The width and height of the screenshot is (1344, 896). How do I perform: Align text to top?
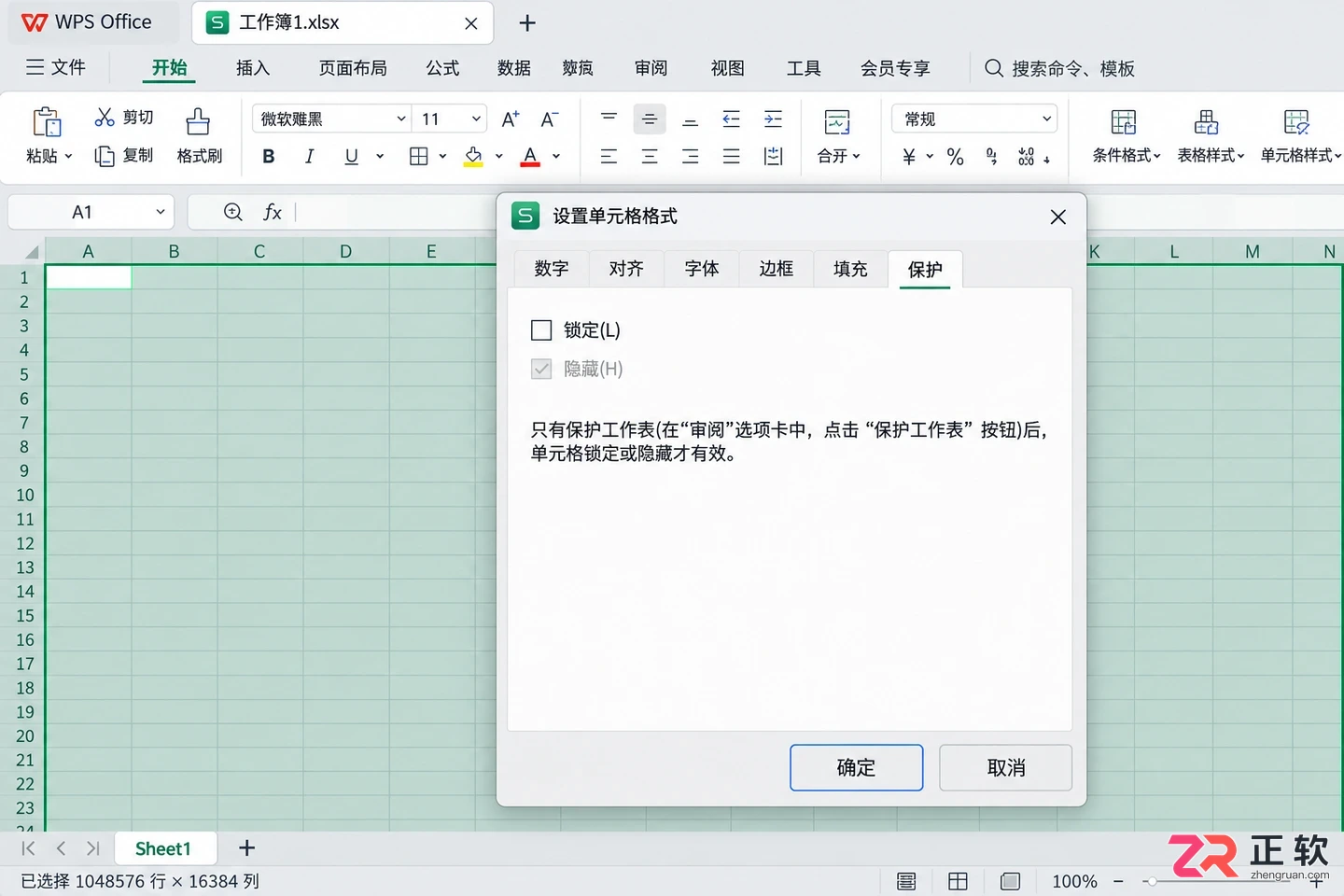pyautogui.click(x=609, y=119)
